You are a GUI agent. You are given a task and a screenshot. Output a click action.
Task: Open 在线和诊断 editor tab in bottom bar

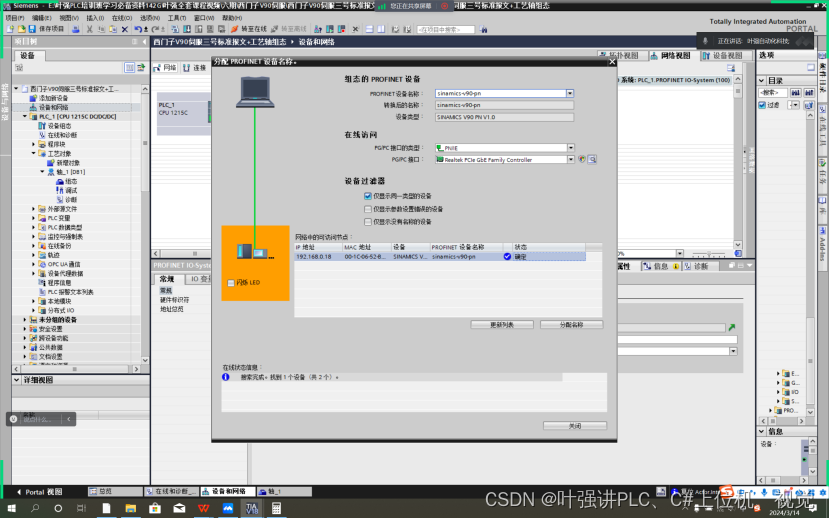tap(172, 492)
